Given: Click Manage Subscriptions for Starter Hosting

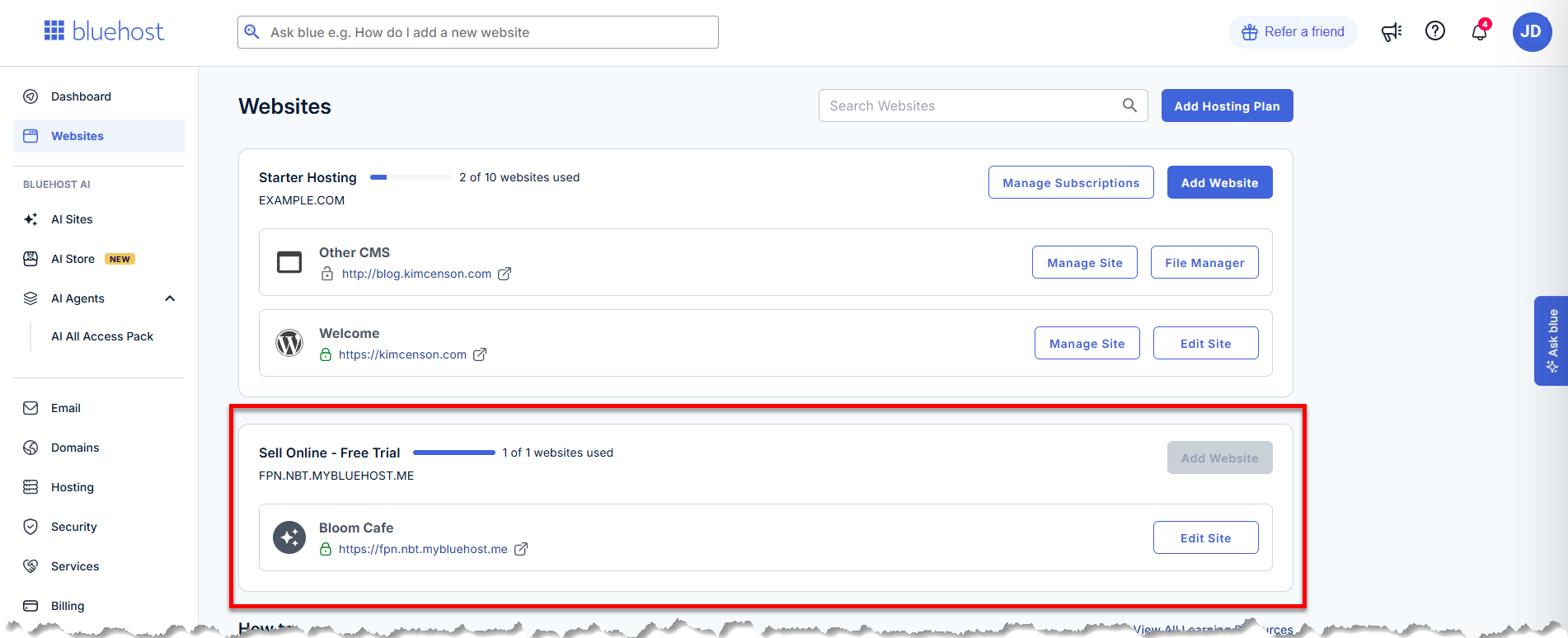Looking at the screenshot, I should click(1071, 182).
